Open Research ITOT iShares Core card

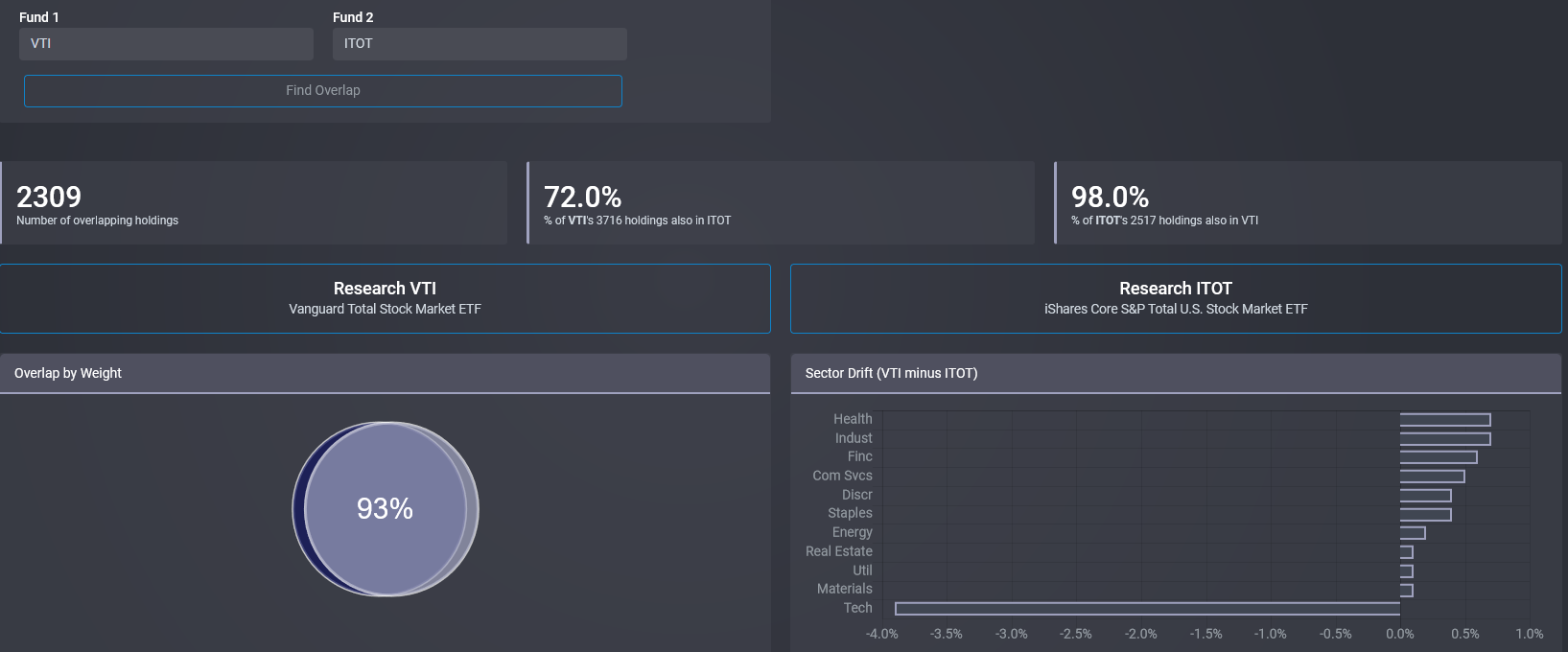(x=1176, y=298)
